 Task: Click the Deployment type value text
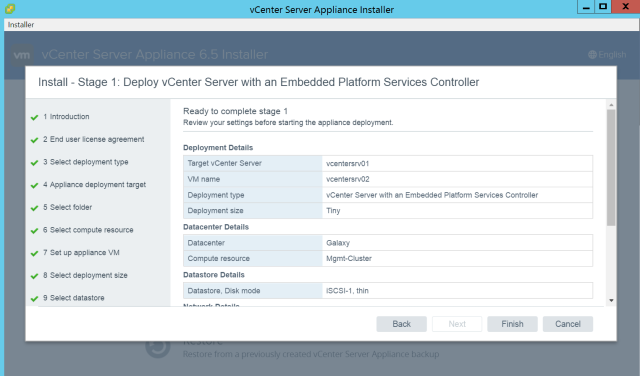pyautogui.click(x=432, y=195)
